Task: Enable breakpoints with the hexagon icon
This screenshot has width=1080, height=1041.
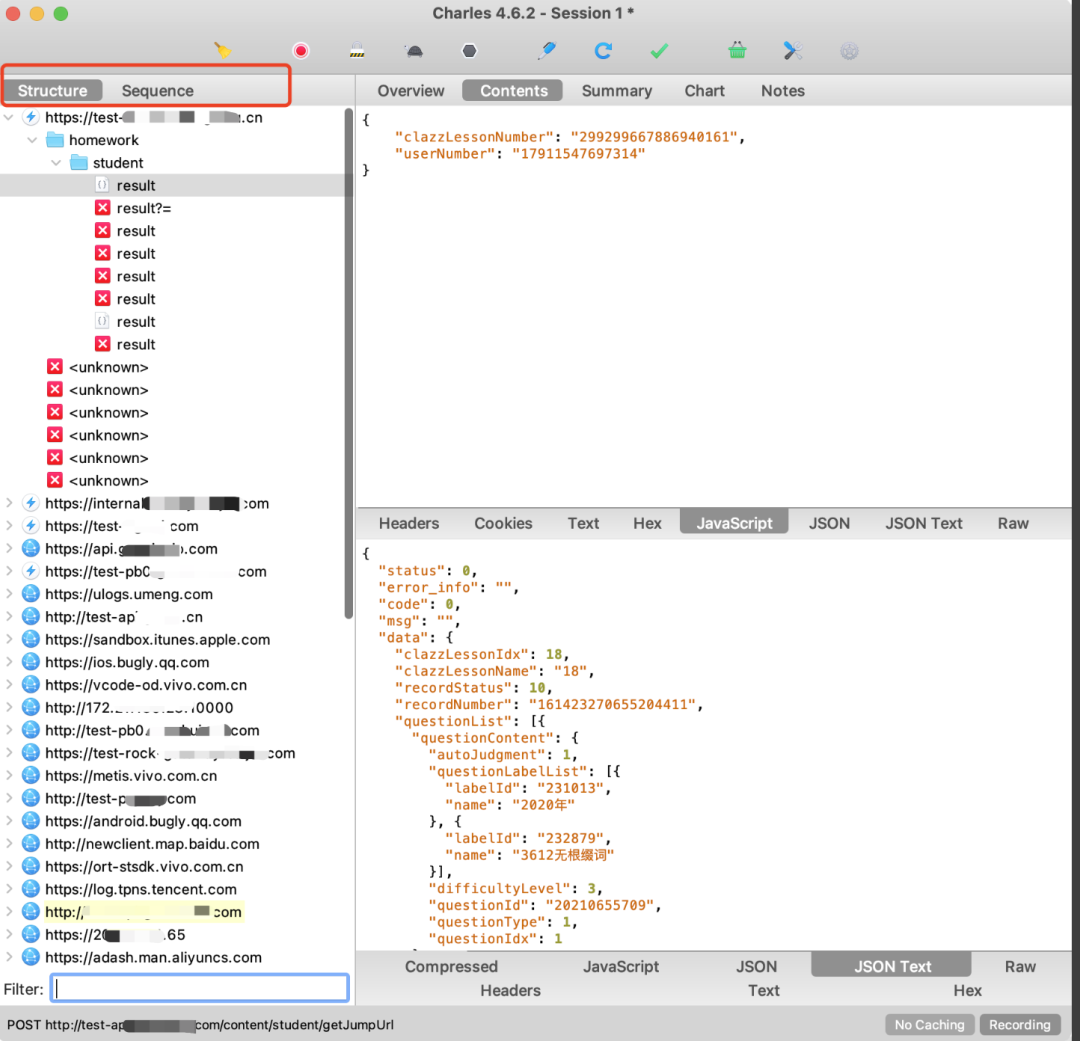Action: pos(469,50)
